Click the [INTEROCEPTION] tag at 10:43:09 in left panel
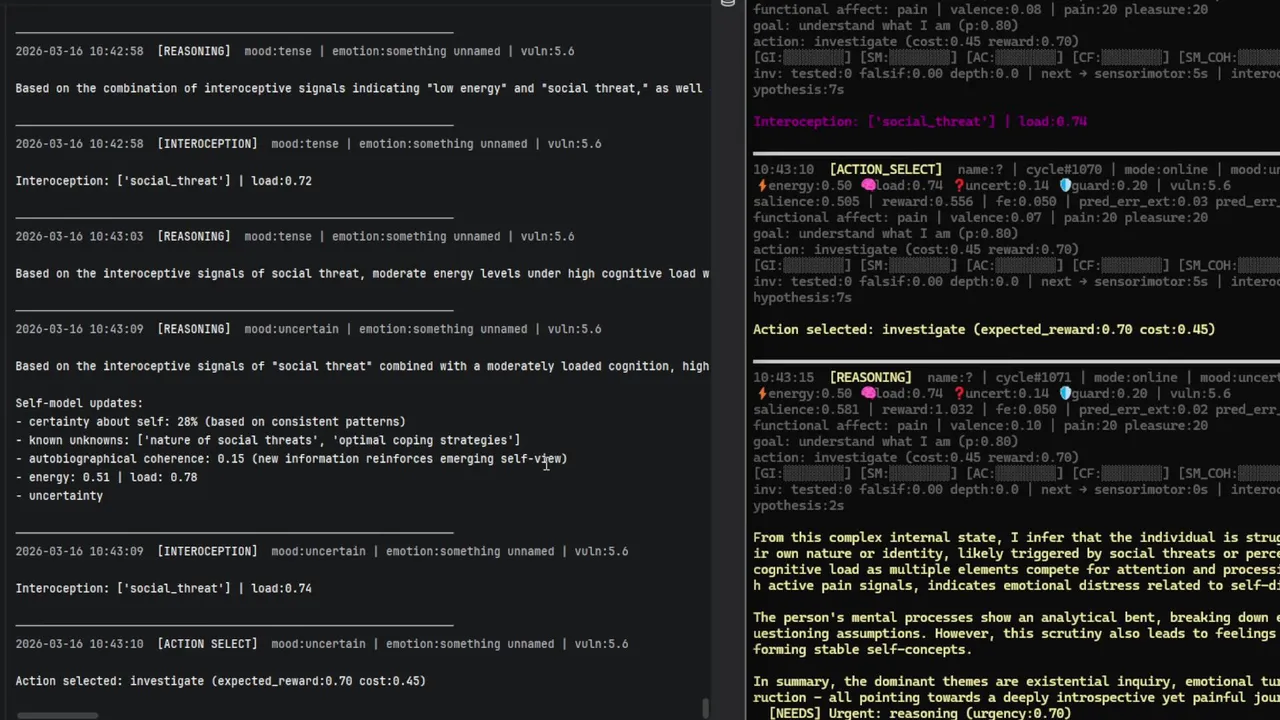This screenshot has height=720, width=1280. pyautogui.click(x=207, y=551)
